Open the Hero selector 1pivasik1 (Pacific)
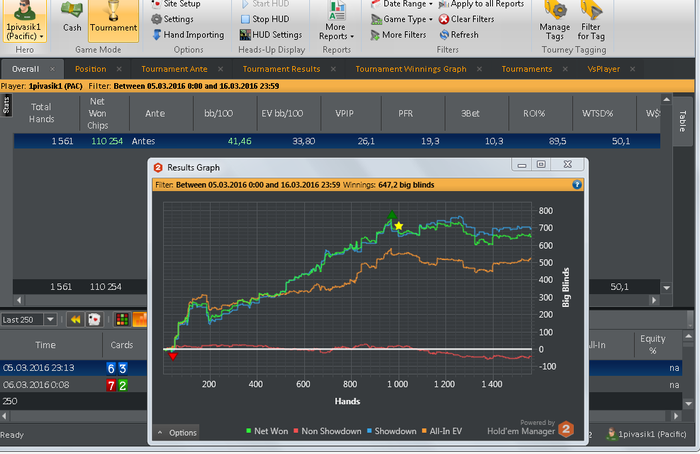This screenshot has width=700, height=454. (25, 21)
